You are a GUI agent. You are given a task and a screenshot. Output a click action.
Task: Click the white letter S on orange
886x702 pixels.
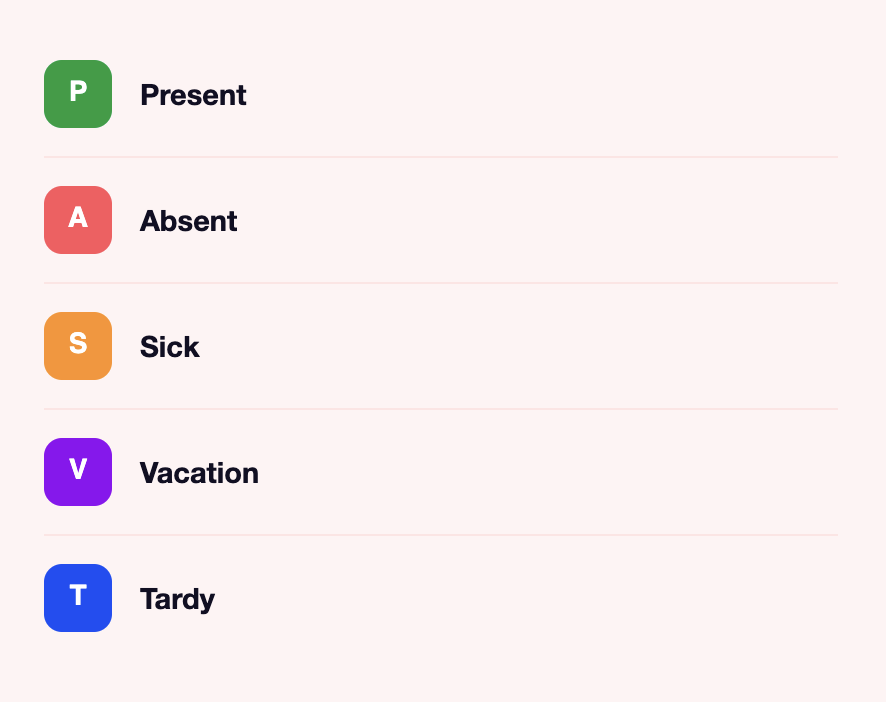(78, 343)
